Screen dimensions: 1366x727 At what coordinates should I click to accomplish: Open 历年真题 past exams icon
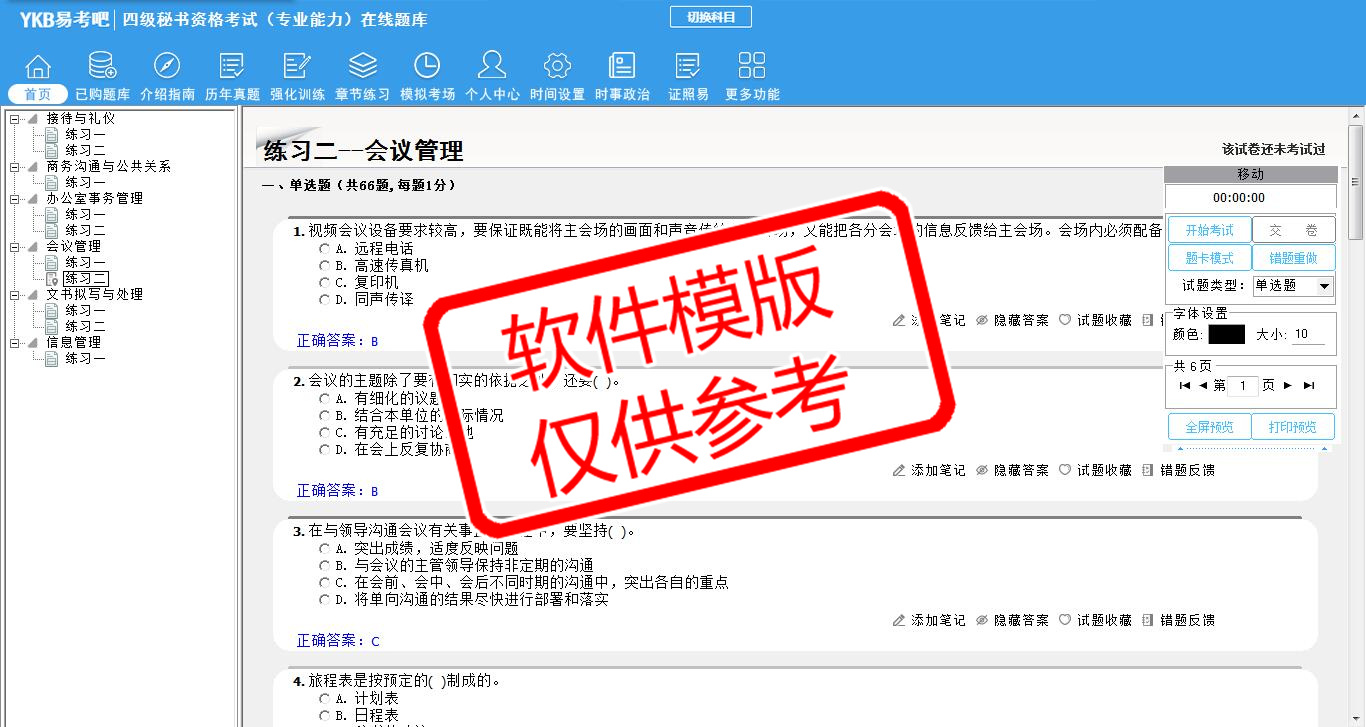point(232,67)
